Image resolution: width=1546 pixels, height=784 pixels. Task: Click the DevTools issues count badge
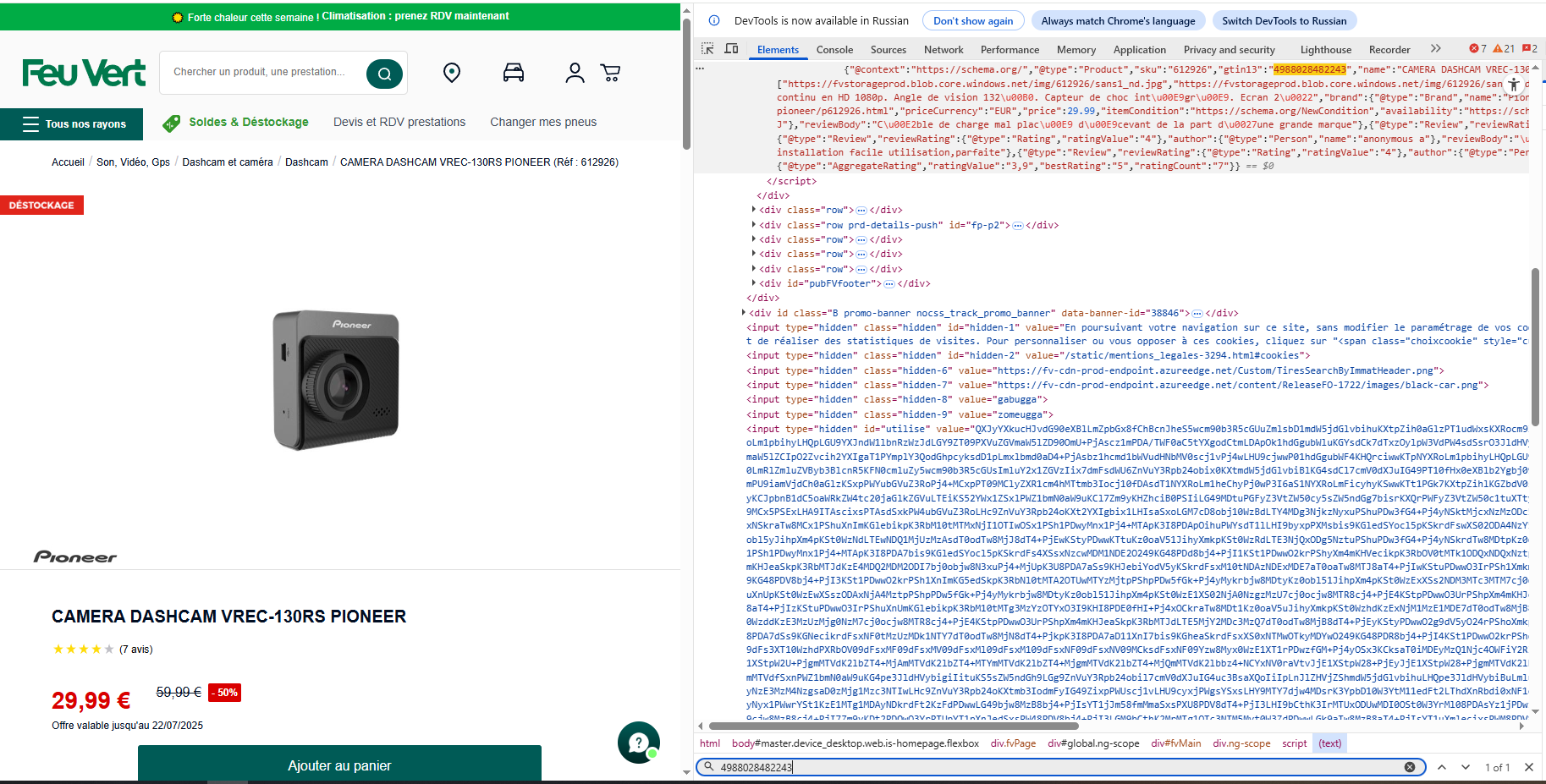(x=1530, y=49)
